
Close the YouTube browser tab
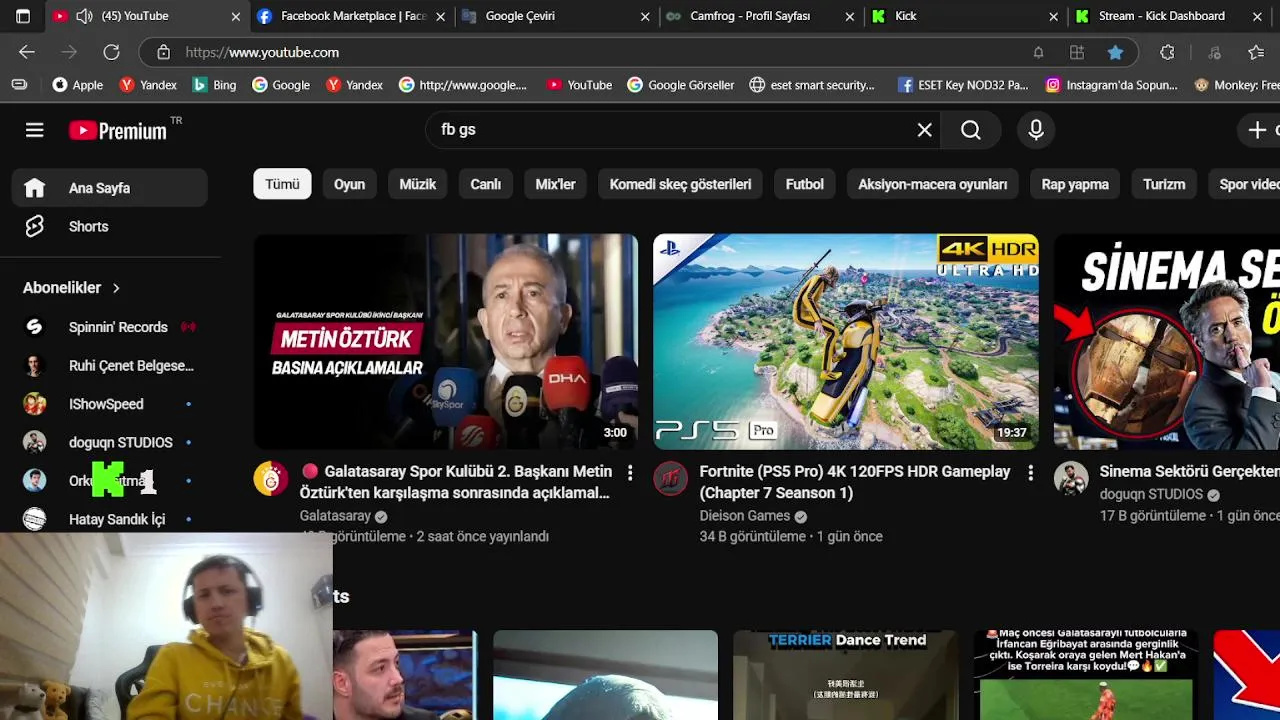pos(236,16)
